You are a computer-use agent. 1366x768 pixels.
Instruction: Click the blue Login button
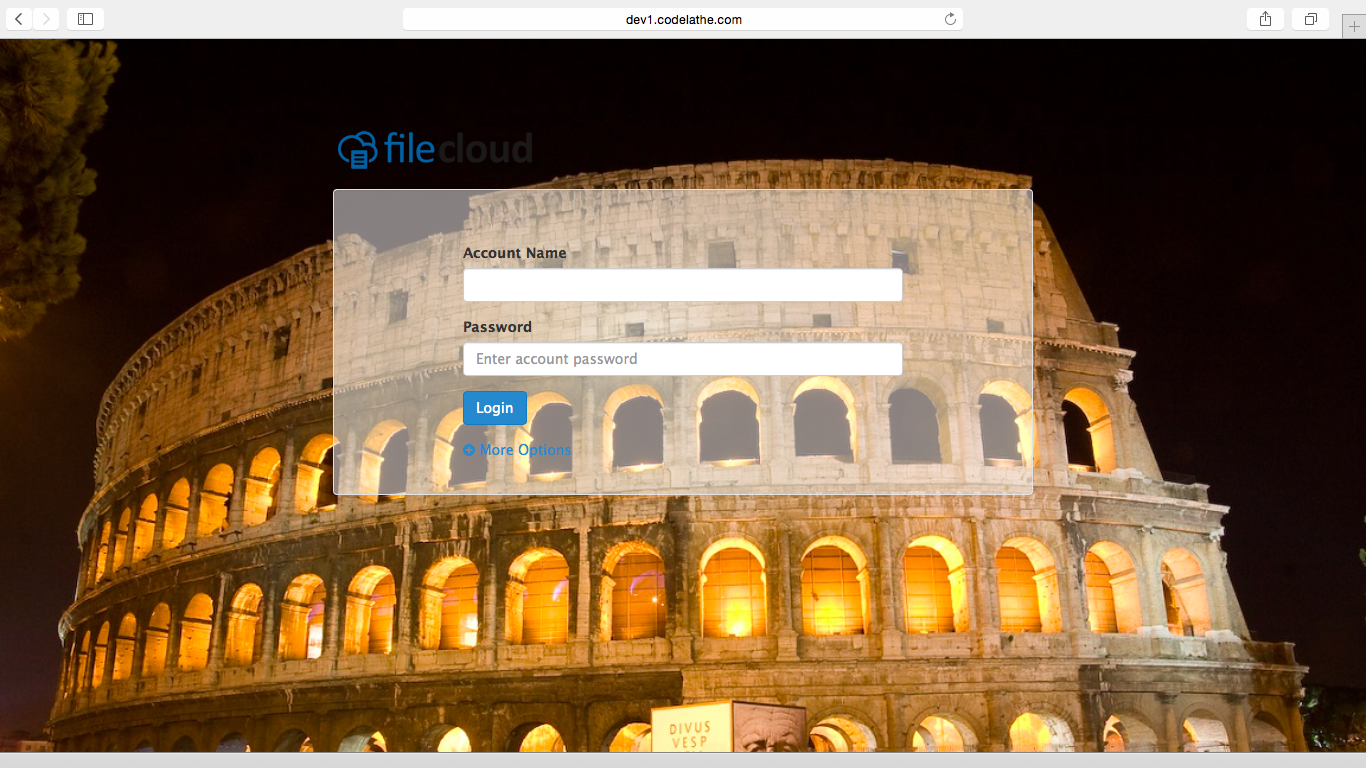coord(495,408)
